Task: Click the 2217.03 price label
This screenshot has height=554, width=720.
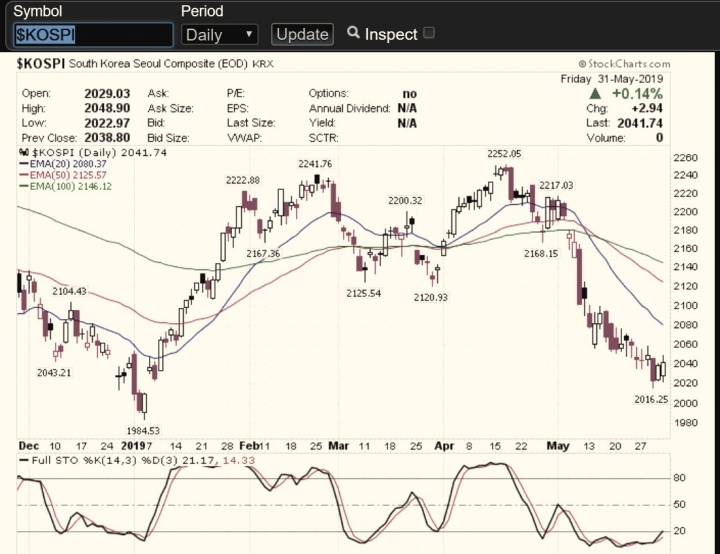Action: coord(556,185)
